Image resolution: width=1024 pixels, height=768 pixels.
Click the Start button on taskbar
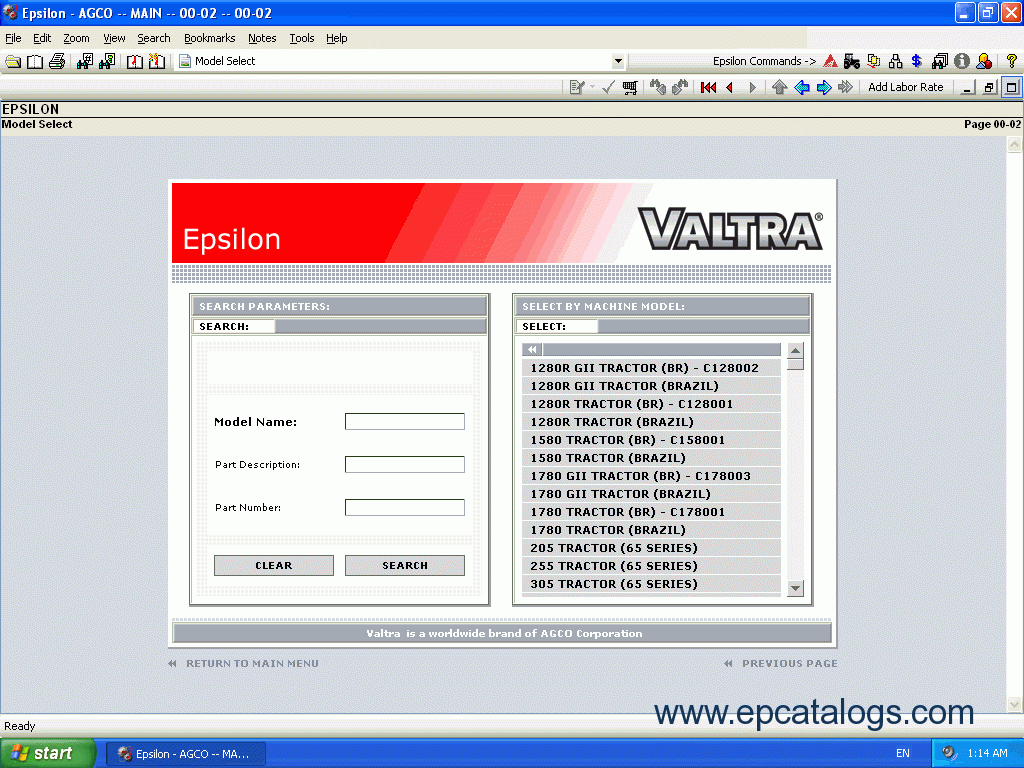tap(47, 753)
